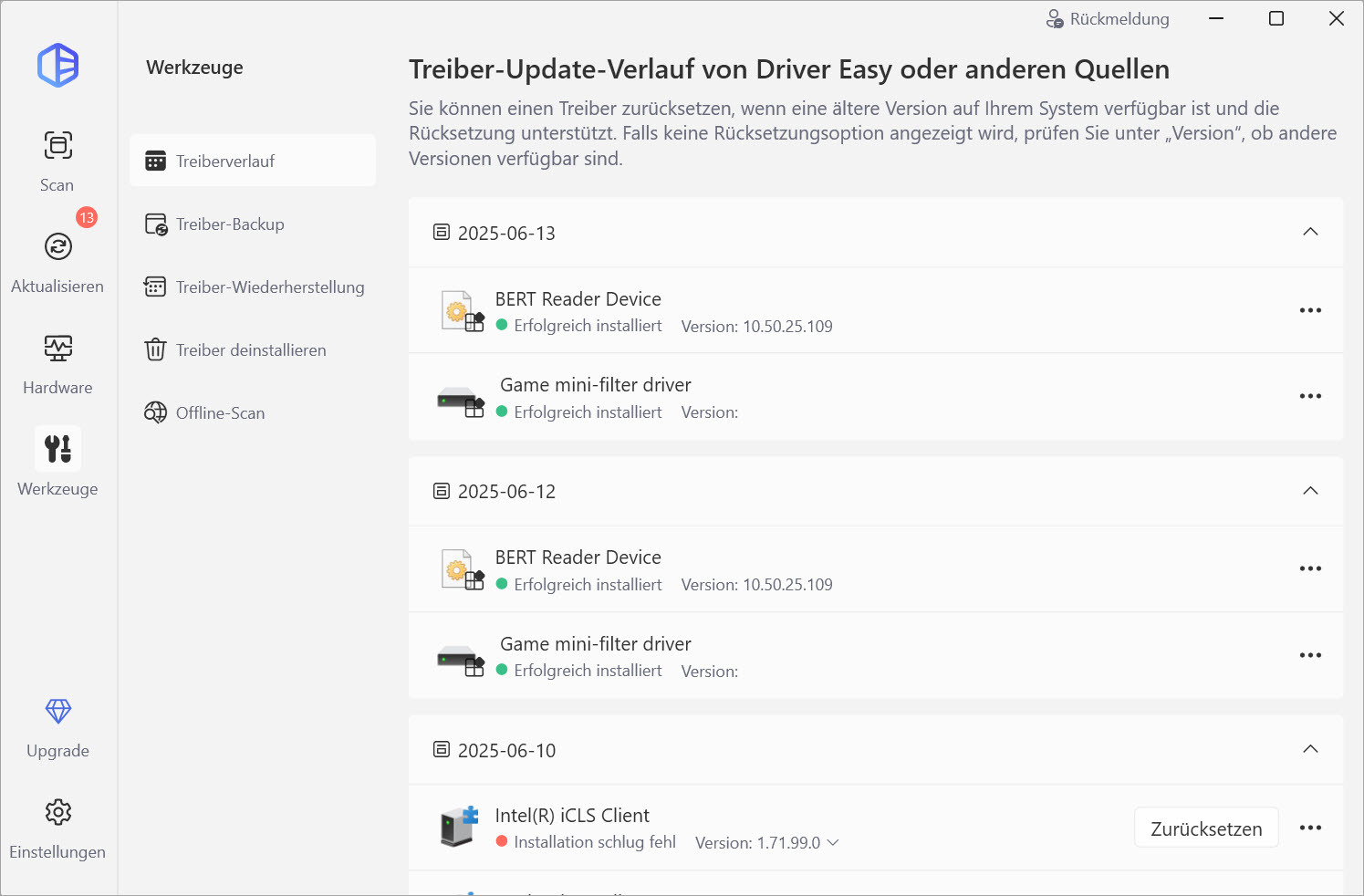Open more options for BERT Reader Device 2025-06-12
This screenshot has width=1364, height=896.
click(1310, 568)
